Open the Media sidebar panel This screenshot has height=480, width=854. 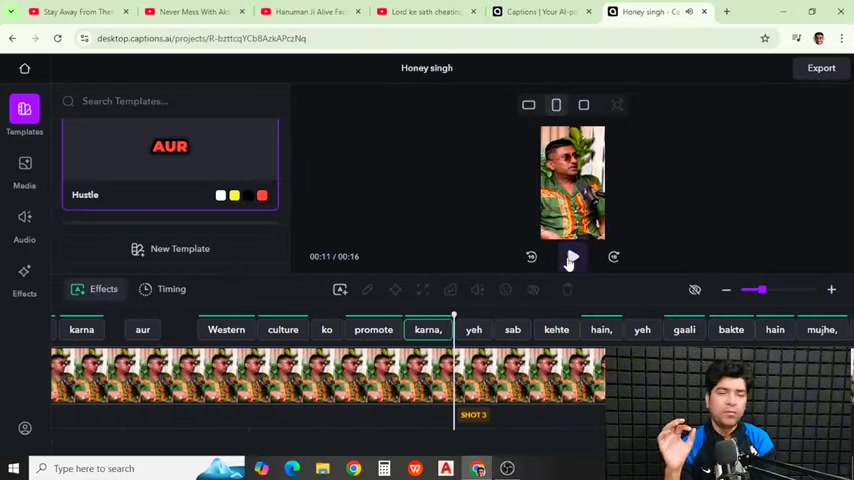pyautogui.click(x=25, y=172)
